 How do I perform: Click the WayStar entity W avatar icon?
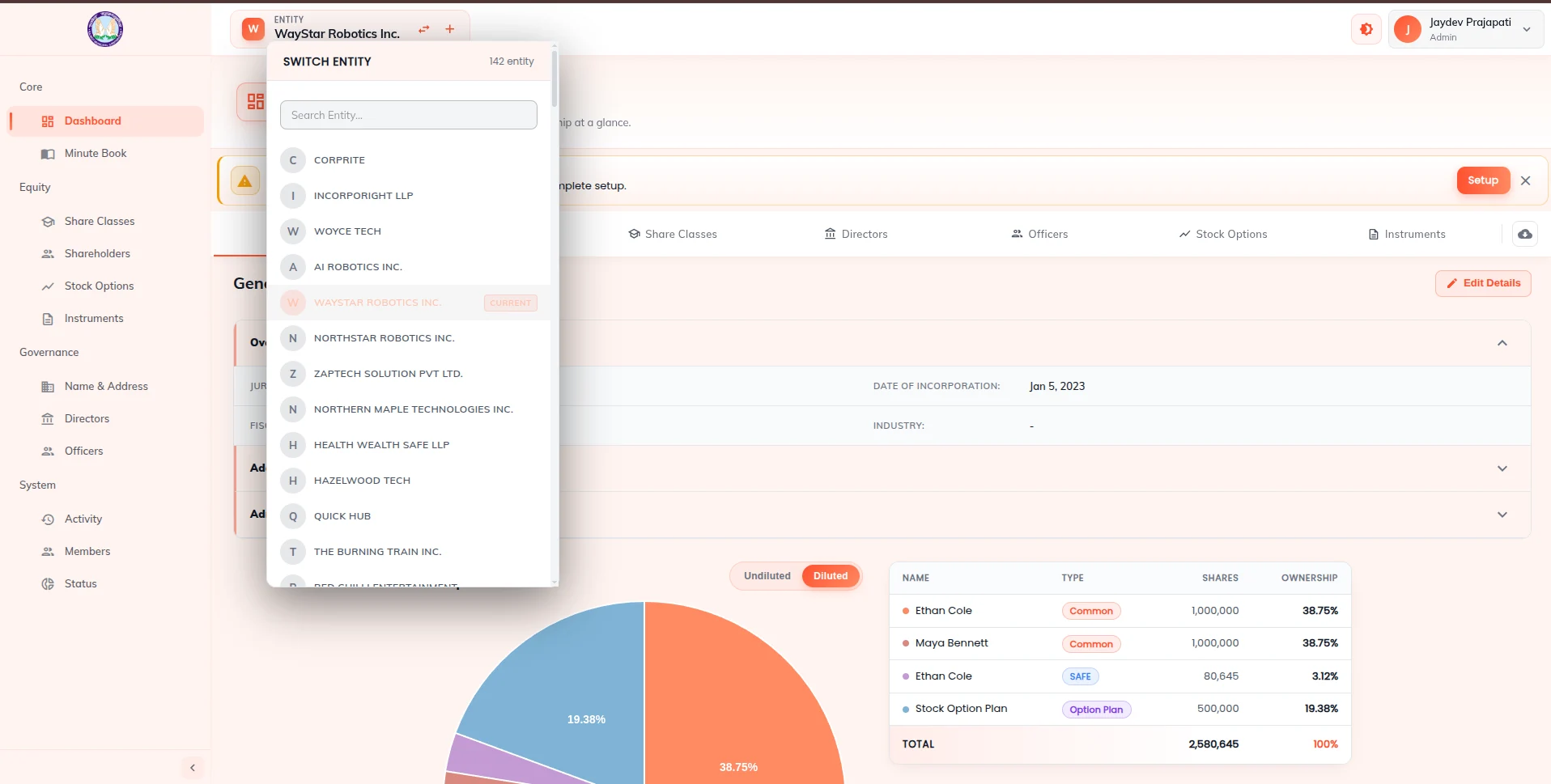pyautogui.click(x=253, y=29)
